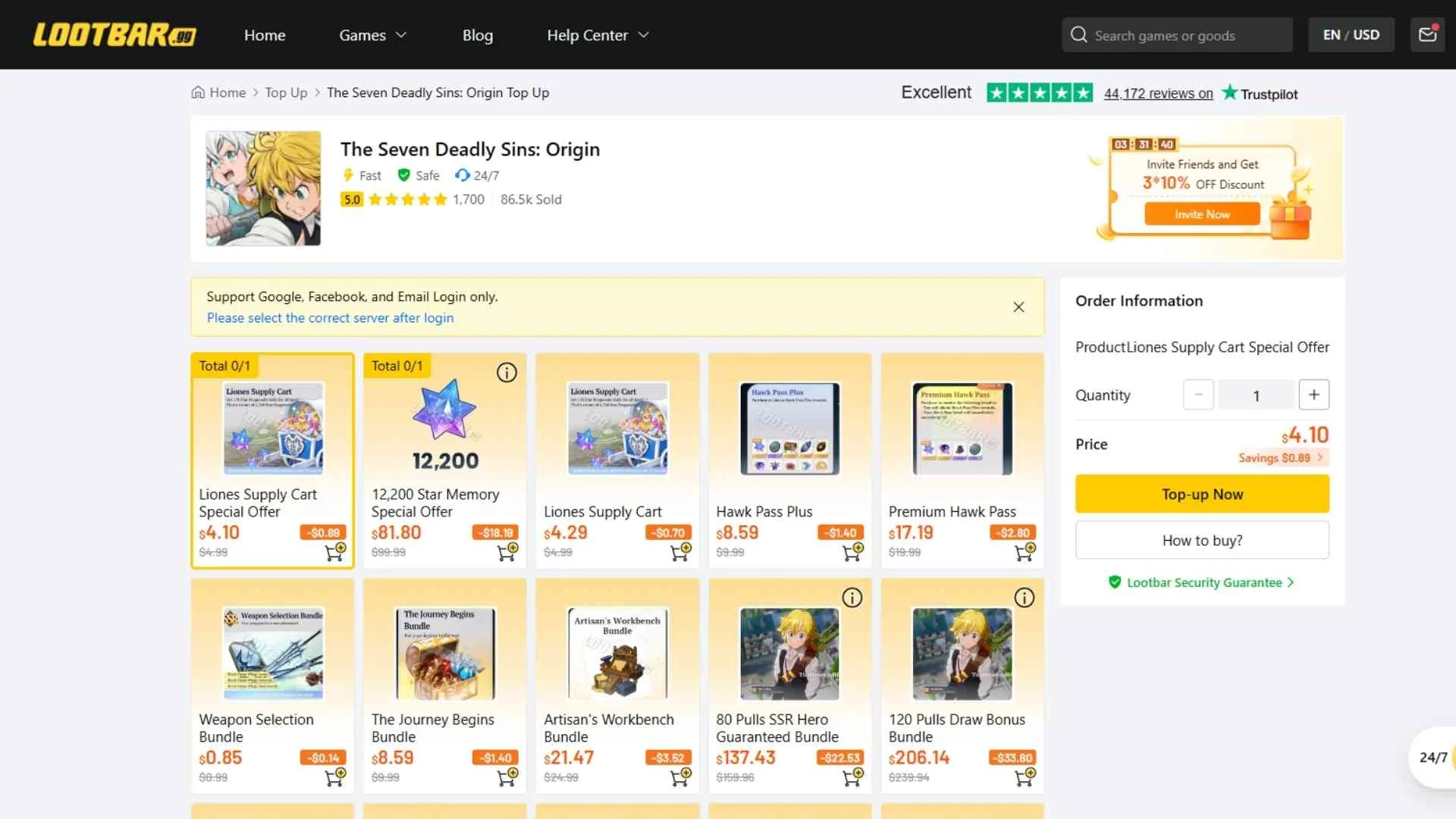Add 12,200 Star Memory offer to cart
Image resolution: width=1456 pixels, height=819 pixels.
click(507, 551)
